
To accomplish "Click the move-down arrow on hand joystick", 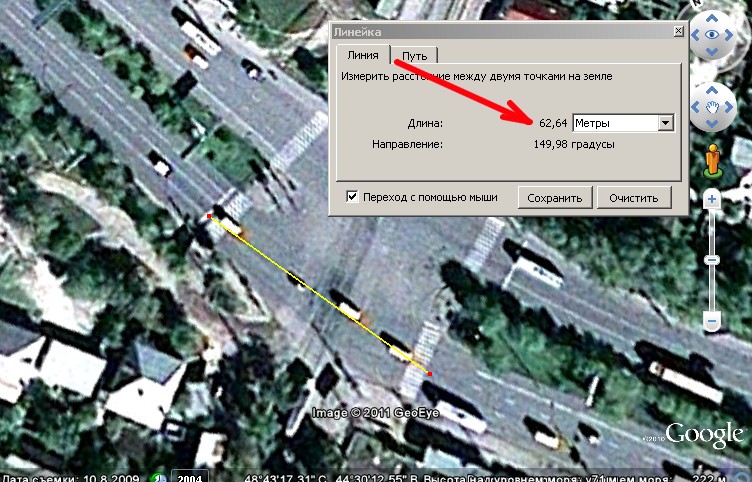I will (712, 124).
